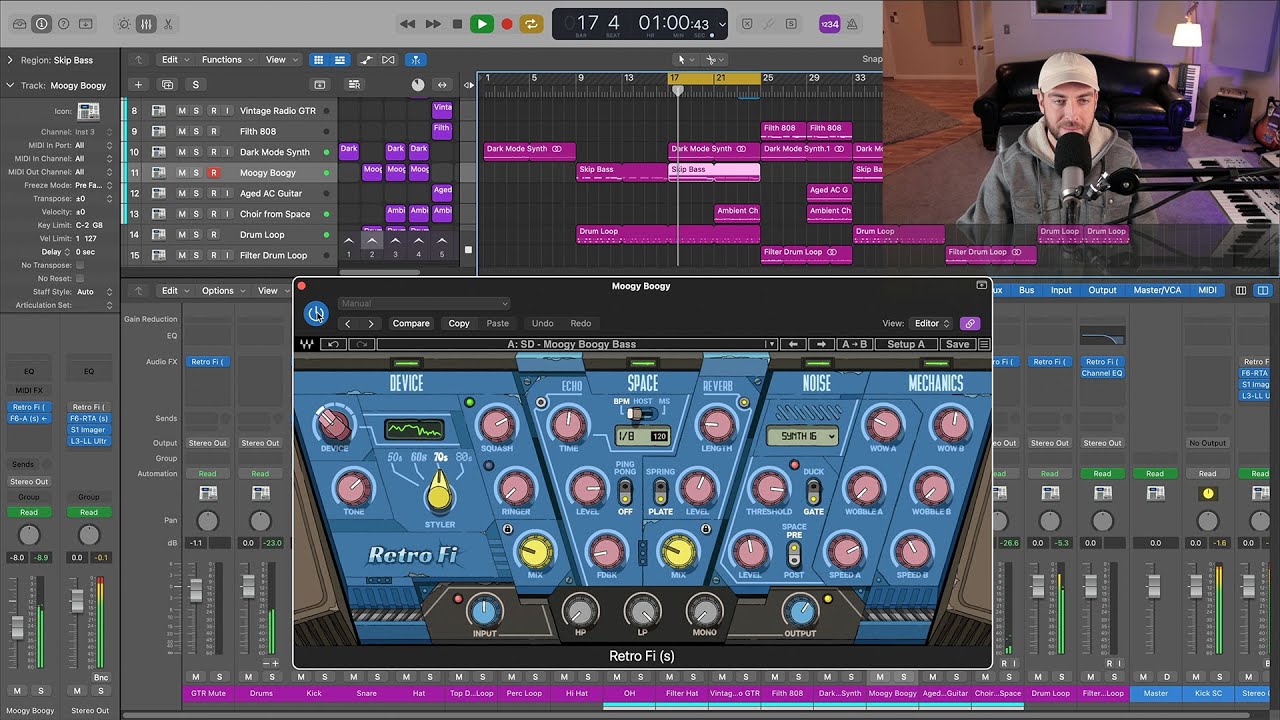Open the Functions menu in tracks area
This screenshot has width=1280, height=720.
click(226, 60)
